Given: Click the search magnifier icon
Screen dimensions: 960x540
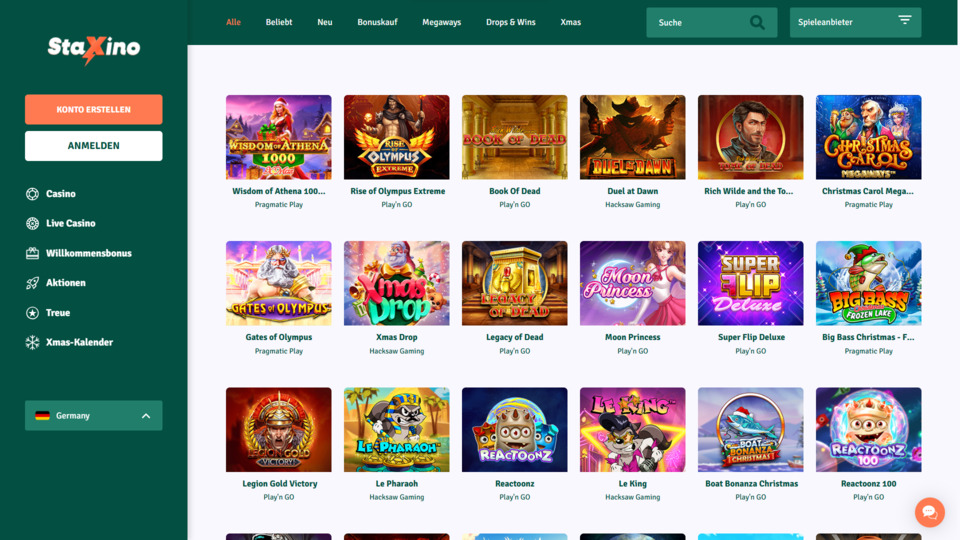Looking at the screenshot, I should click(x=757, y=23).
